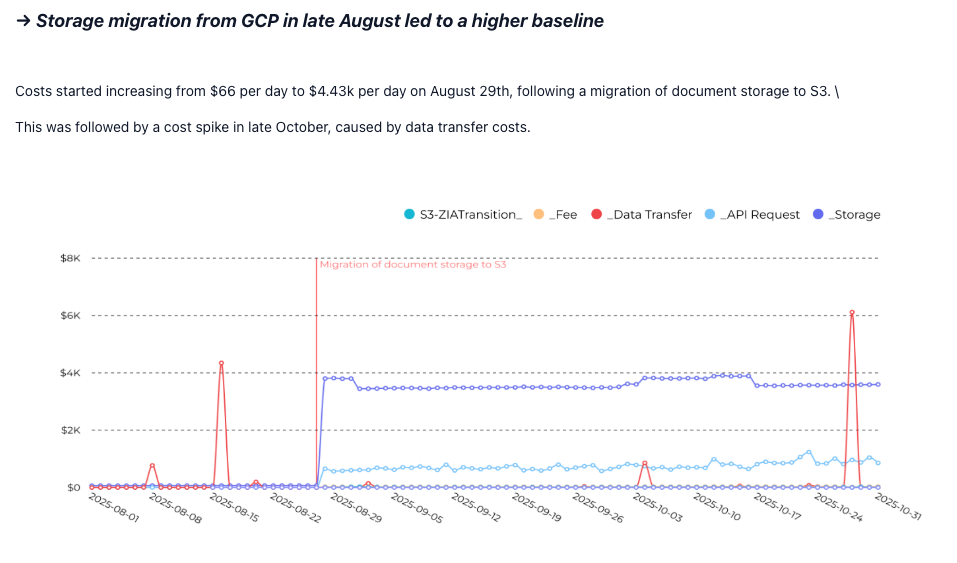Click the small red spike point near 2025-10-03

point(645,463)
